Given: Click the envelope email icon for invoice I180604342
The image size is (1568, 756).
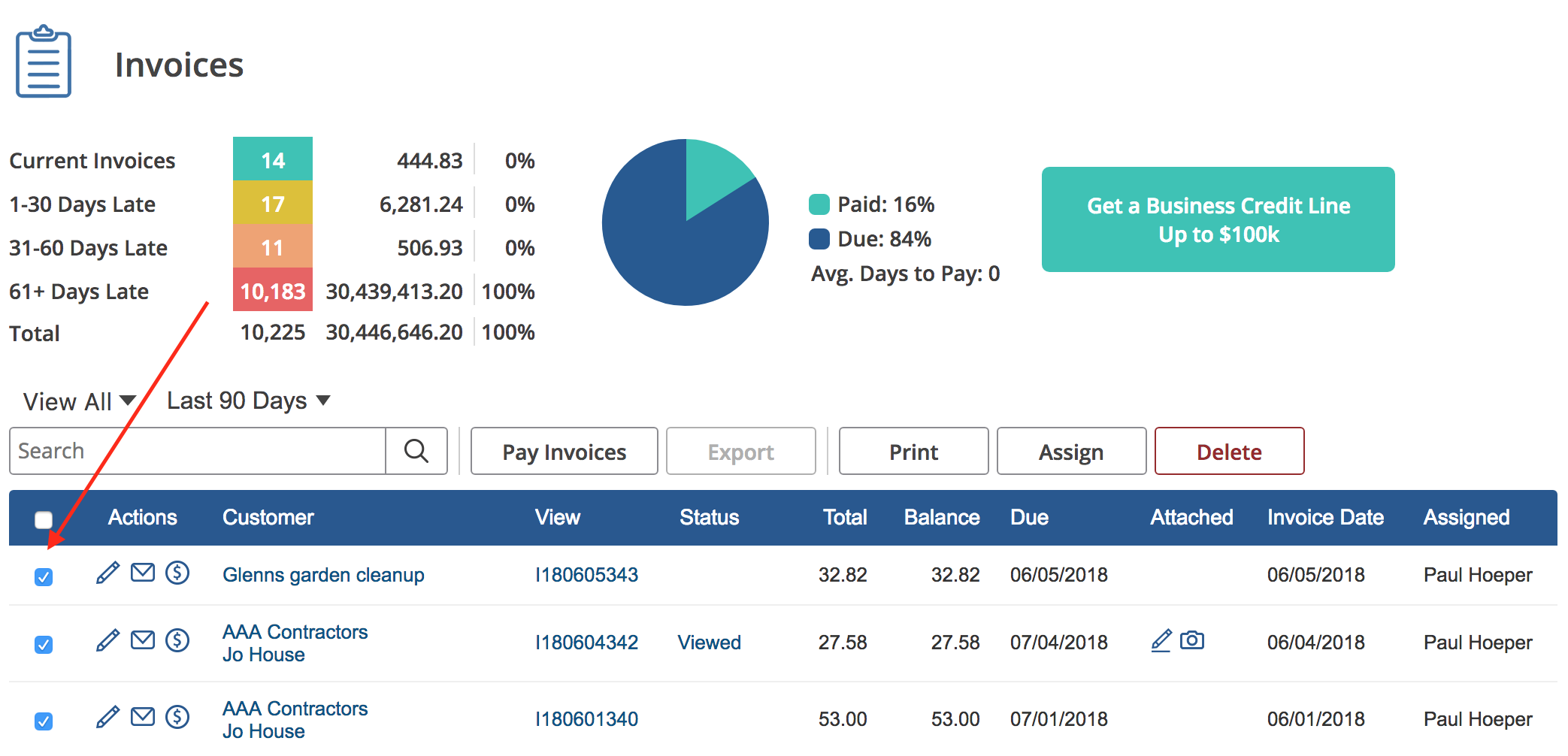Looking at the screenshot, I should (x=143, y=640).
